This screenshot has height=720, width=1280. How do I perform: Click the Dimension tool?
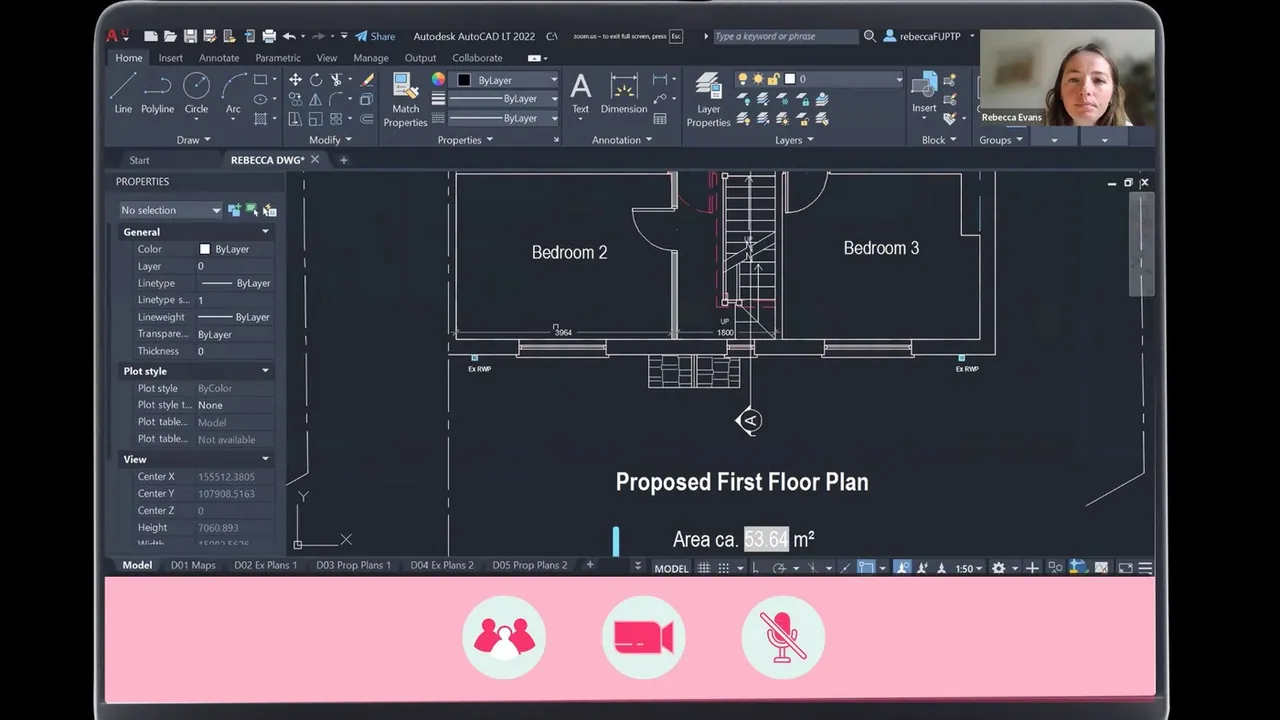624,94
